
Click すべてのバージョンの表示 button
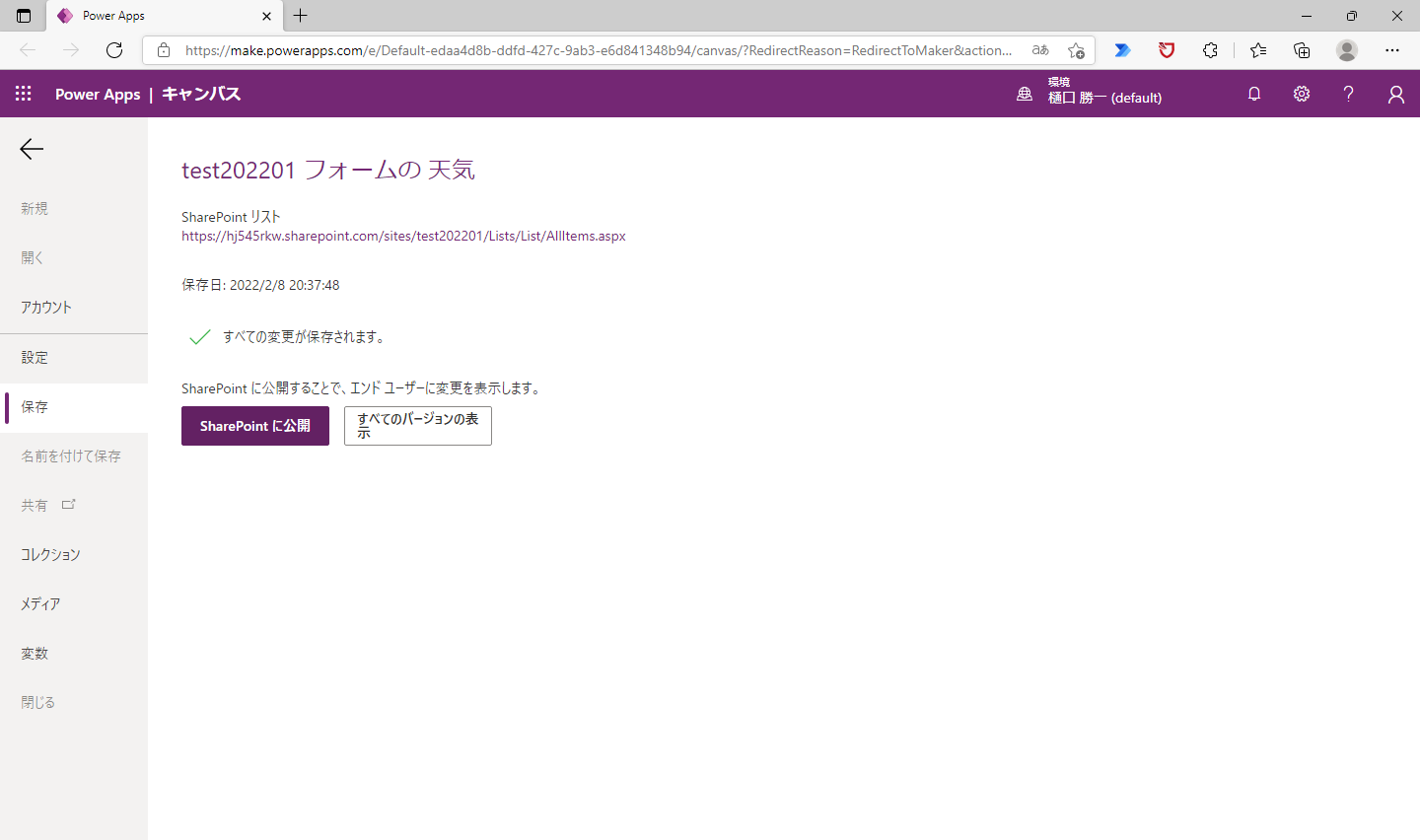pyautogui.click(x=418, y=426)
